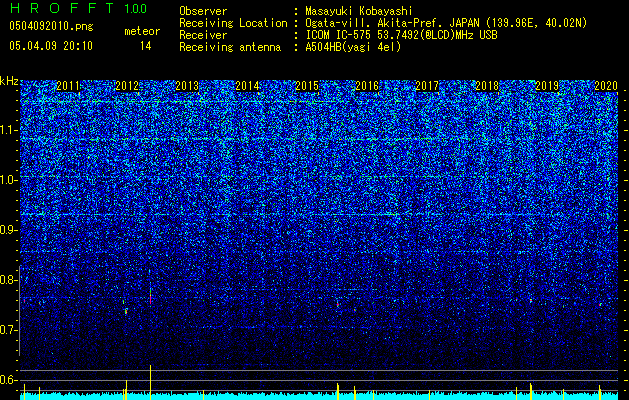Click the 2012 time axis label
The height and width of the screenshot is (400, 629).
(x=127, y=86)
